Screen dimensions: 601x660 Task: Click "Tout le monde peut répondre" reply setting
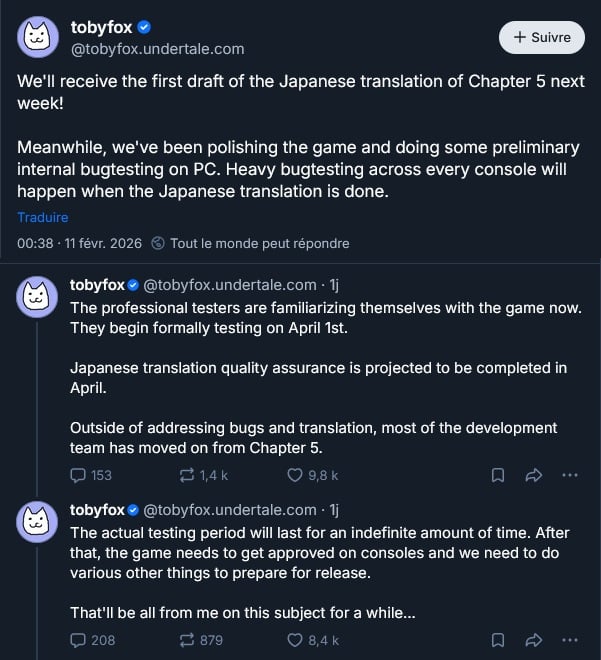258,243
